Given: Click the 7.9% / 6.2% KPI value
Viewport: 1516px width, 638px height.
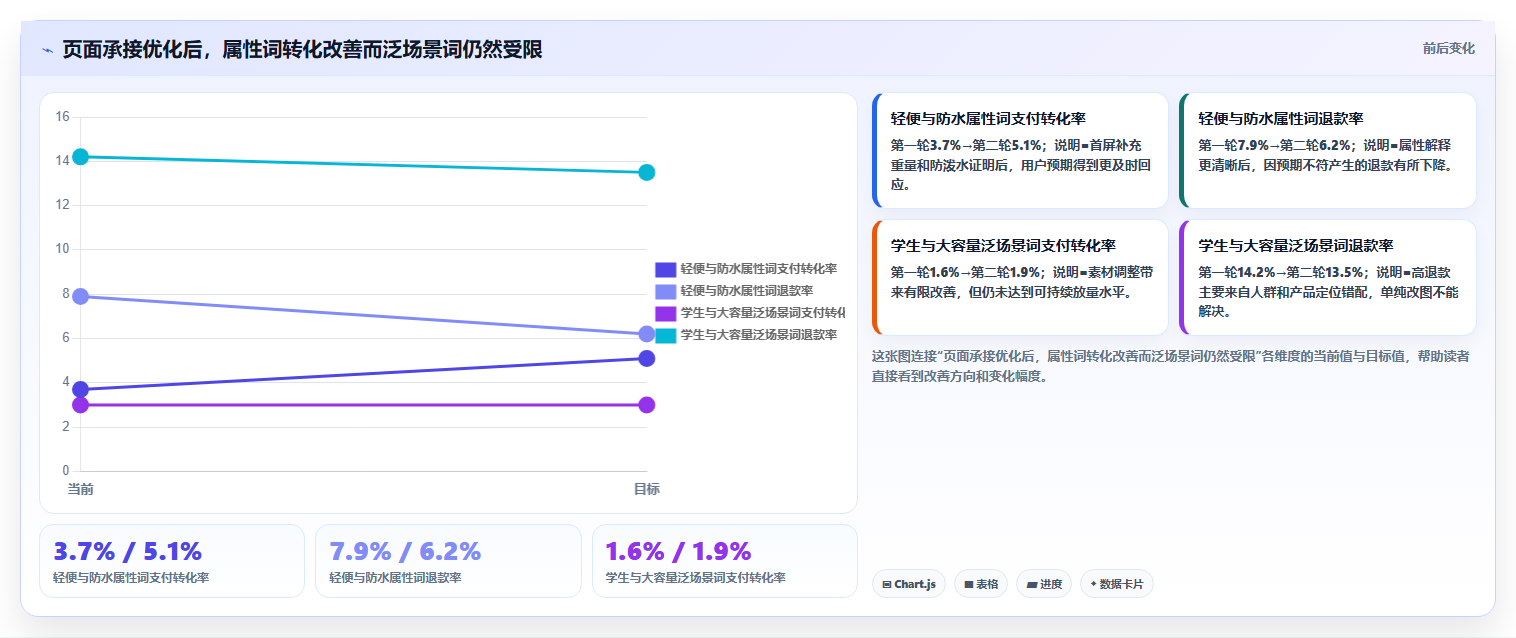Looking at the screenshot, I should [405, 551].
